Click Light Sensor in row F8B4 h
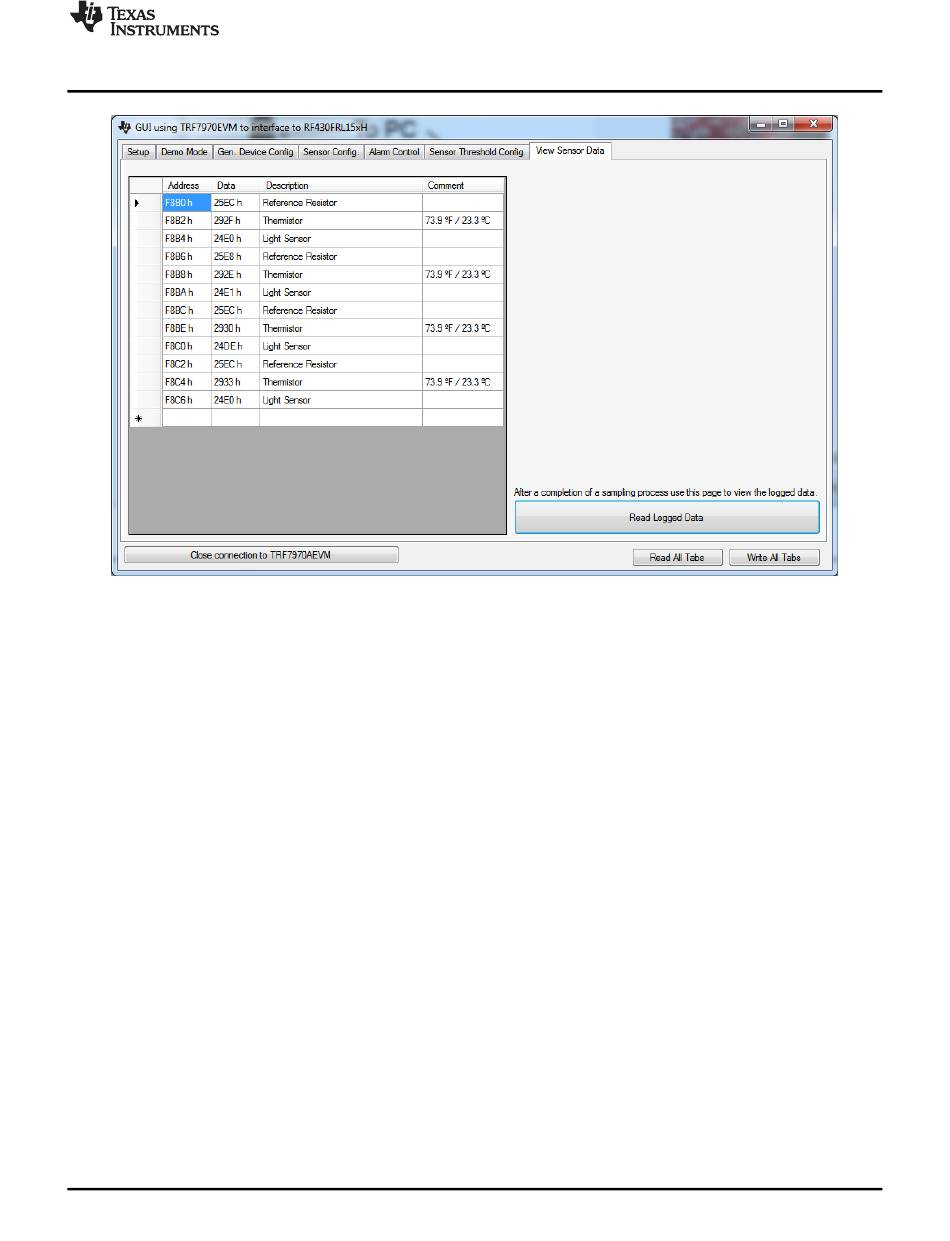This screenshot has width=950, height=1241. click(341, 239)
